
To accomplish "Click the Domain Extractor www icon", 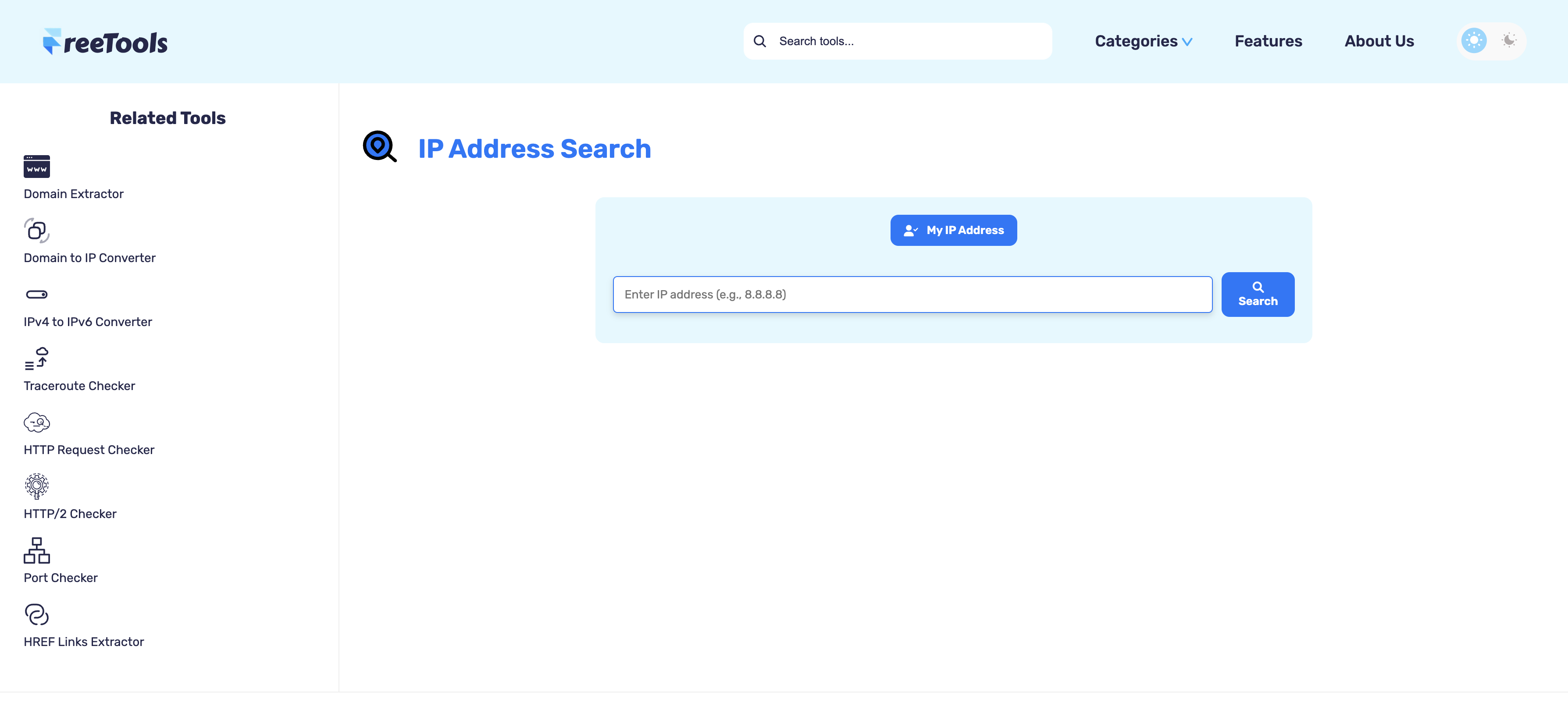I will click(36, 166).
